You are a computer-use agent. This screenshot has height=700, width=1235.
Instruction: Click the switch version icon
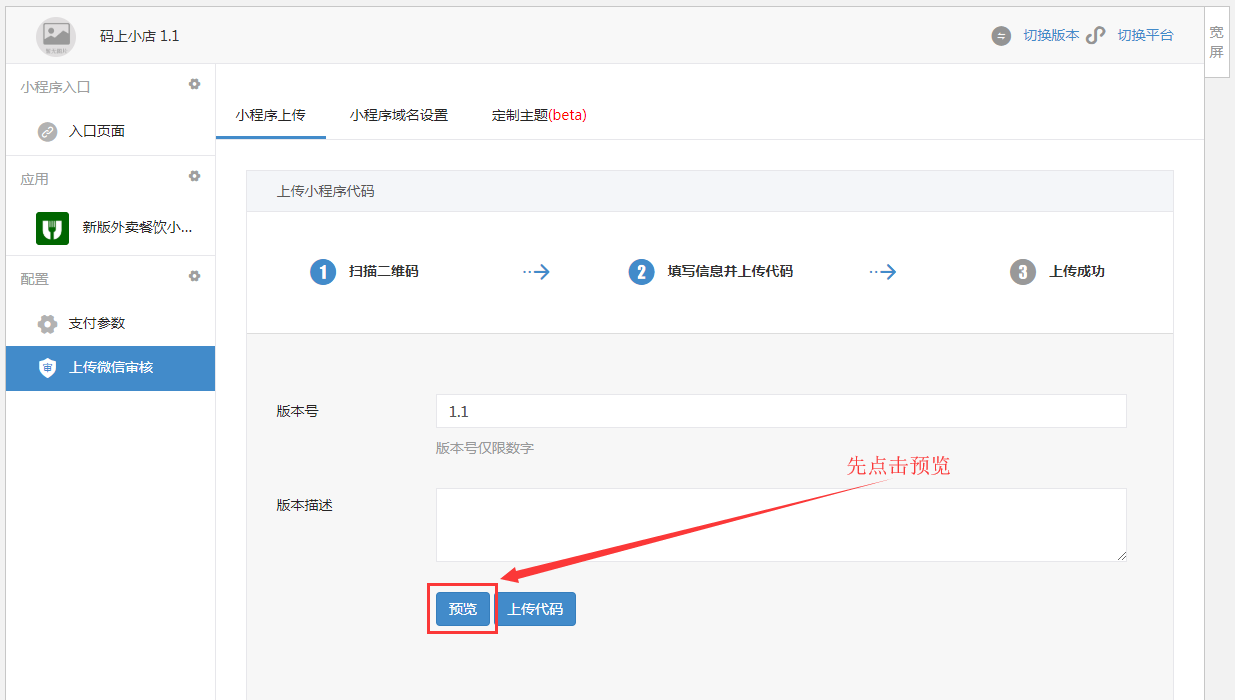(1001, 36)
